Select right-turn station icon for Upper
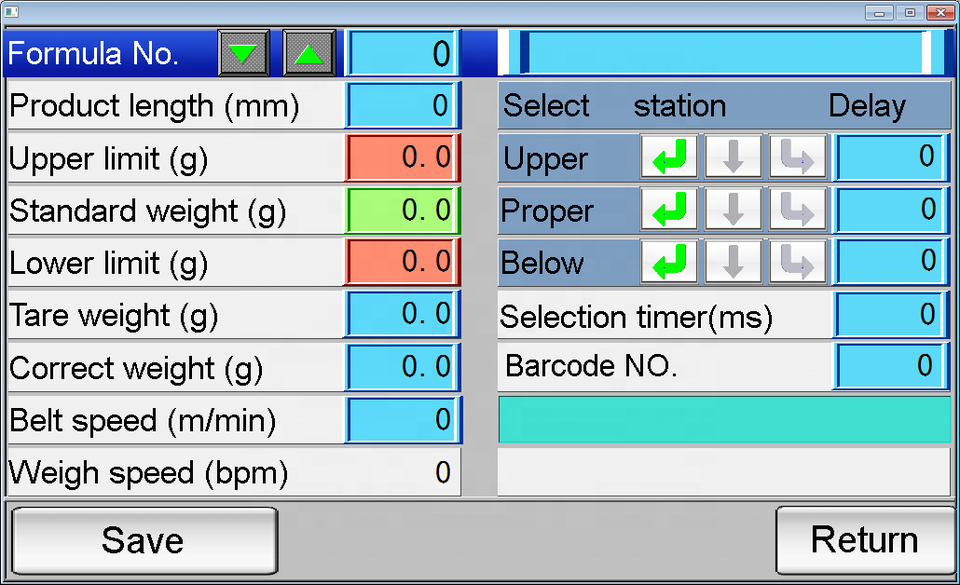Screen dimensions: 960x585 pyautogui.click(x=797, y=157)
